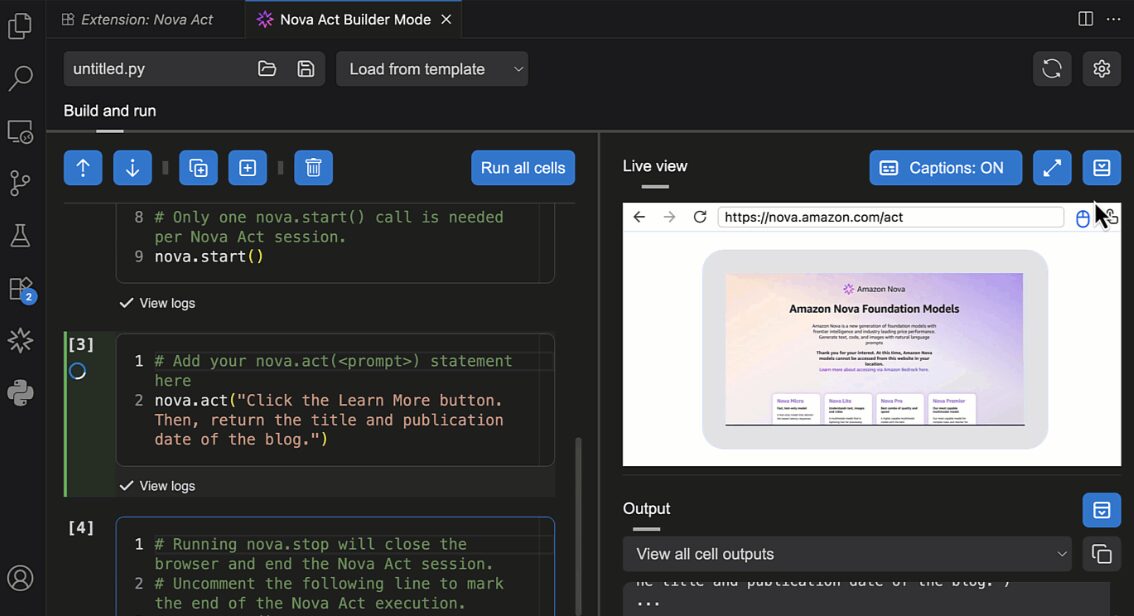The height and width of the screenshot is (616, 1134).
Task: Switch to Extension: Nova Act tab
Action: (x=138, y=20)
